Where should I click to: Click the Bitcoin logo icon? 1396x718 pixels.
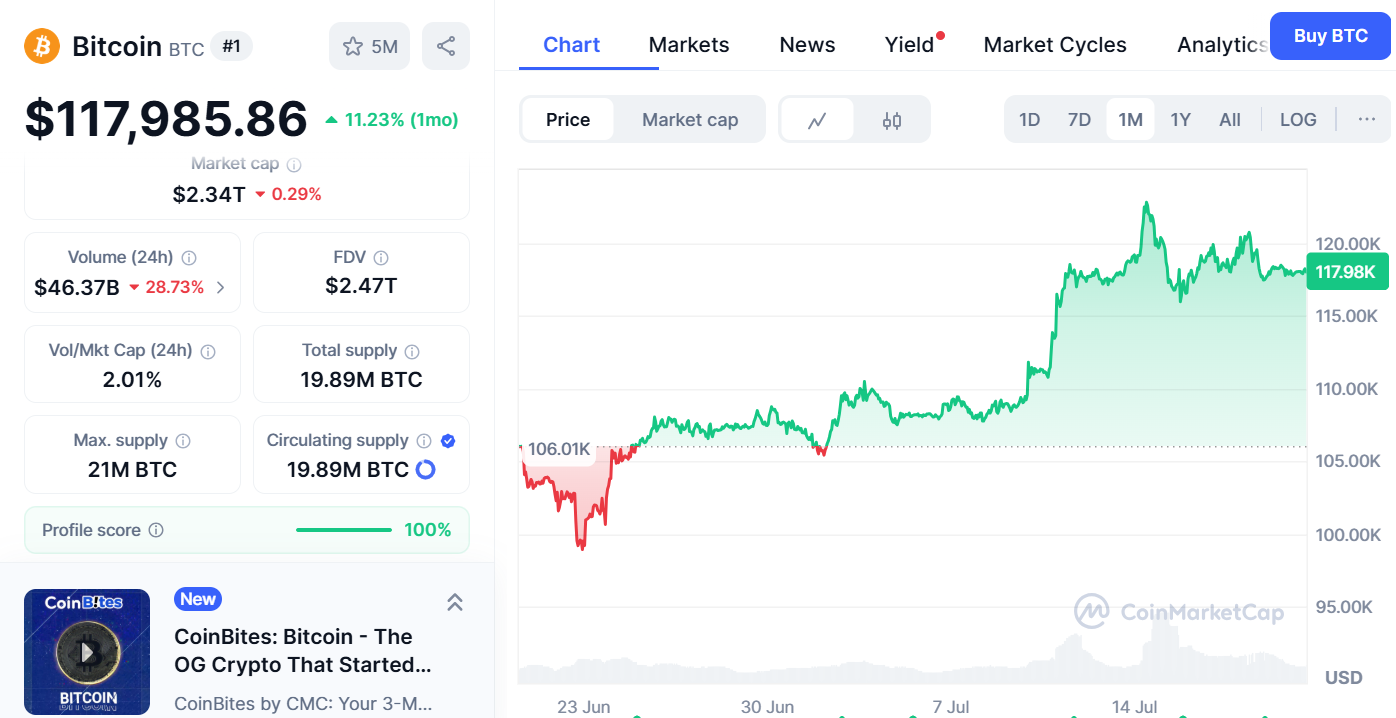(42, 46)
